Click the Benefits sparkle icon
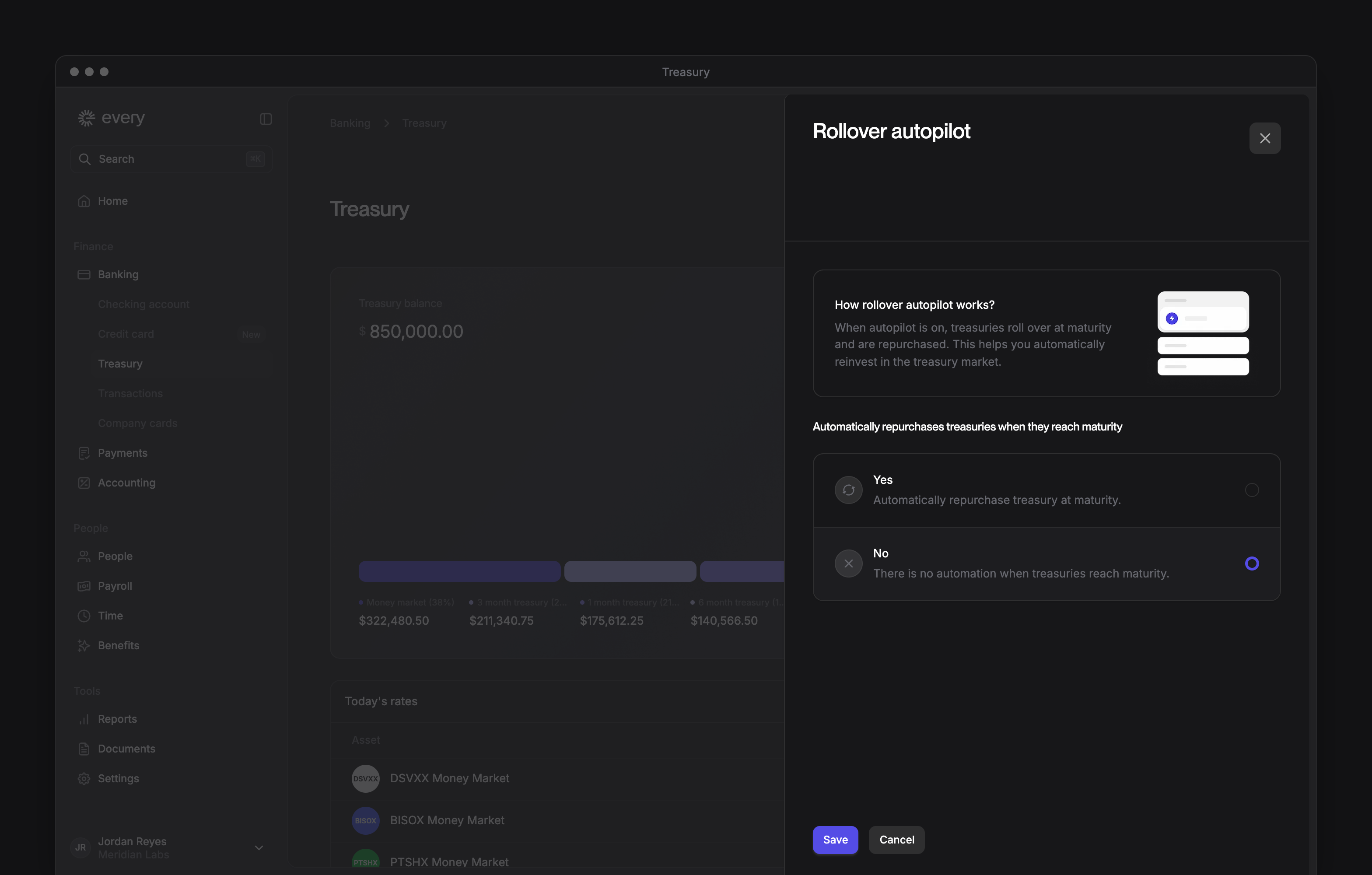The image size is (1372, 875). point(84,645)
